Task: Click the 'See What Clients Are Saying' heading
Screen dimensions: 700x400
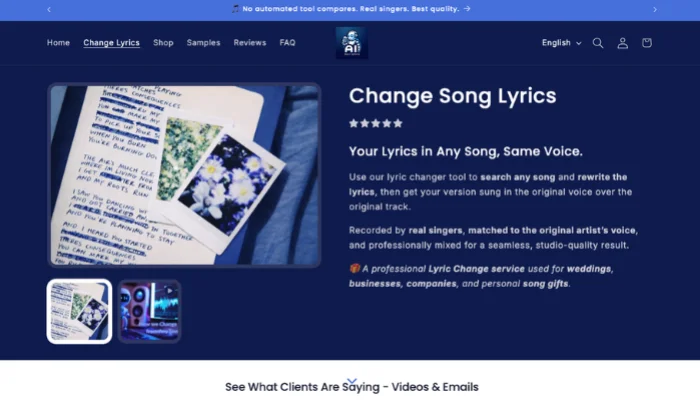Action: pyautogui.click(x=352, y=387)
